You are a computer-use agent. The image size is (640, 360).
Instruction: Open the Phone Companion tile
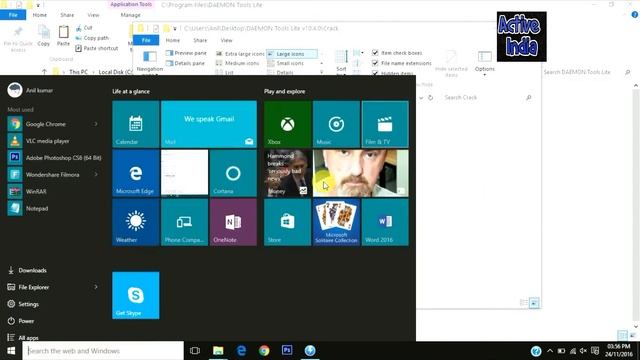[184, 222]
